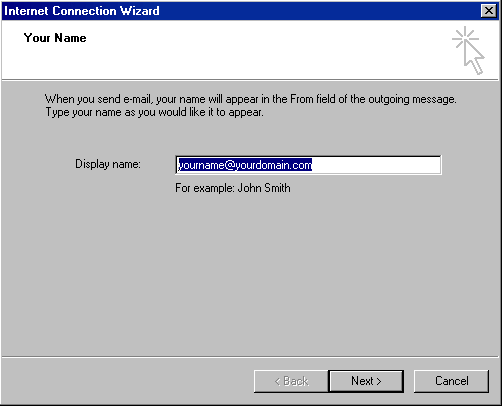Close the Internet Connection Wizard window

coord(489,11)
